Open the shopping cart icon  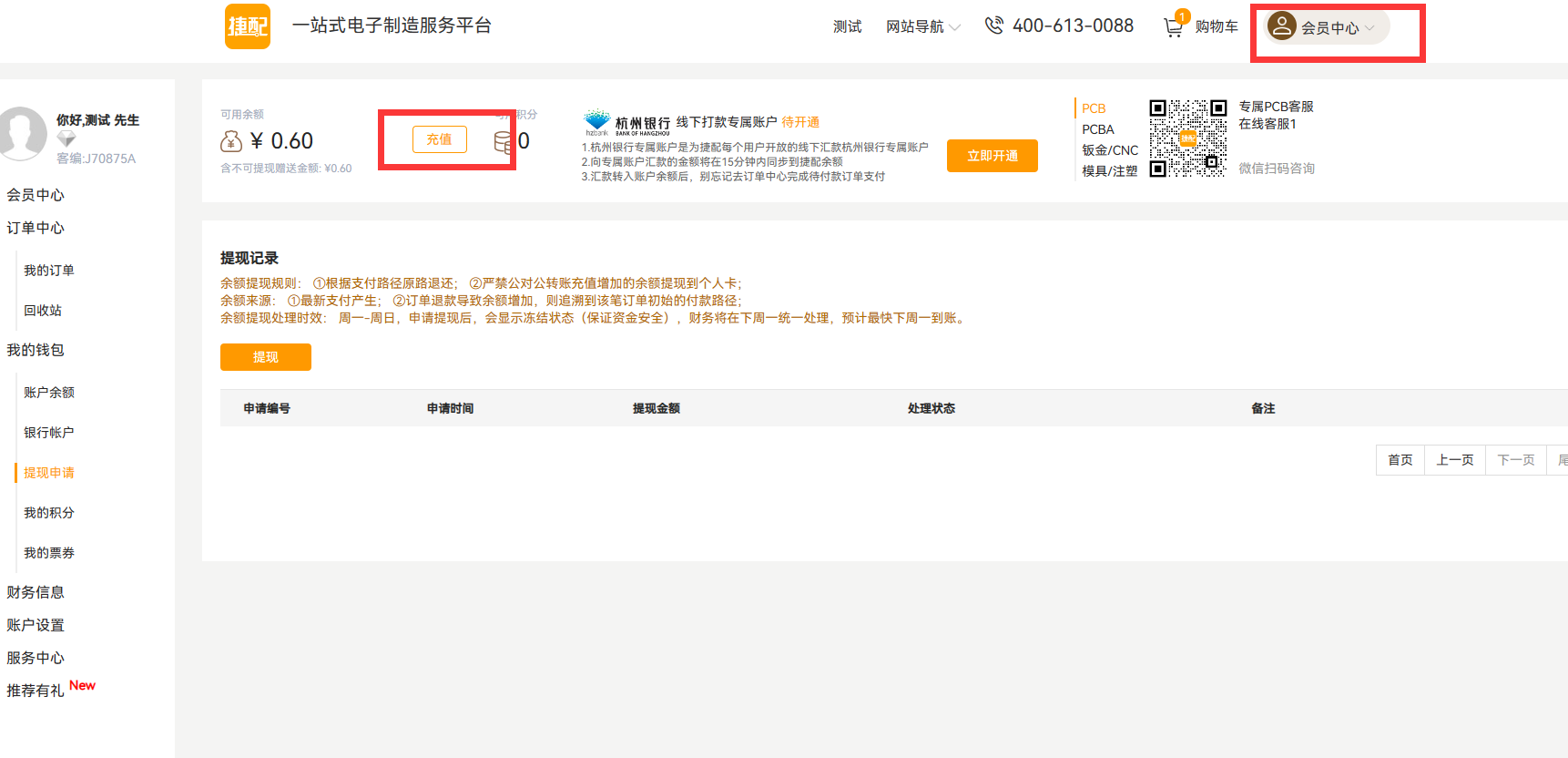pyautogui.click(x=1174, y=27)
